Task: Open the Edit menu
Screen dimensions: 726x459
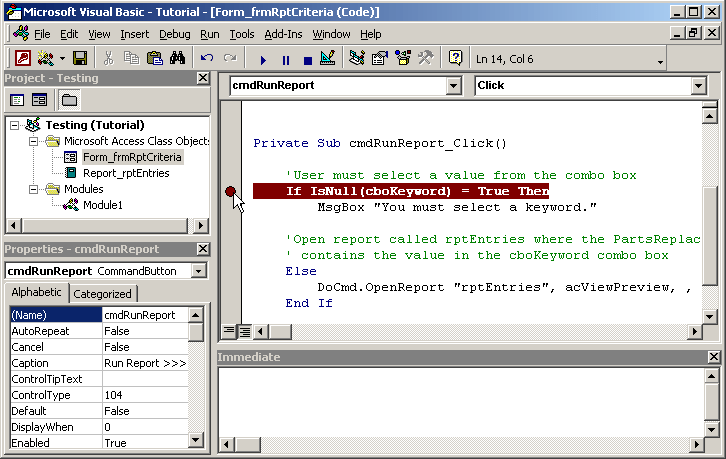Action: tap(69, 34)
